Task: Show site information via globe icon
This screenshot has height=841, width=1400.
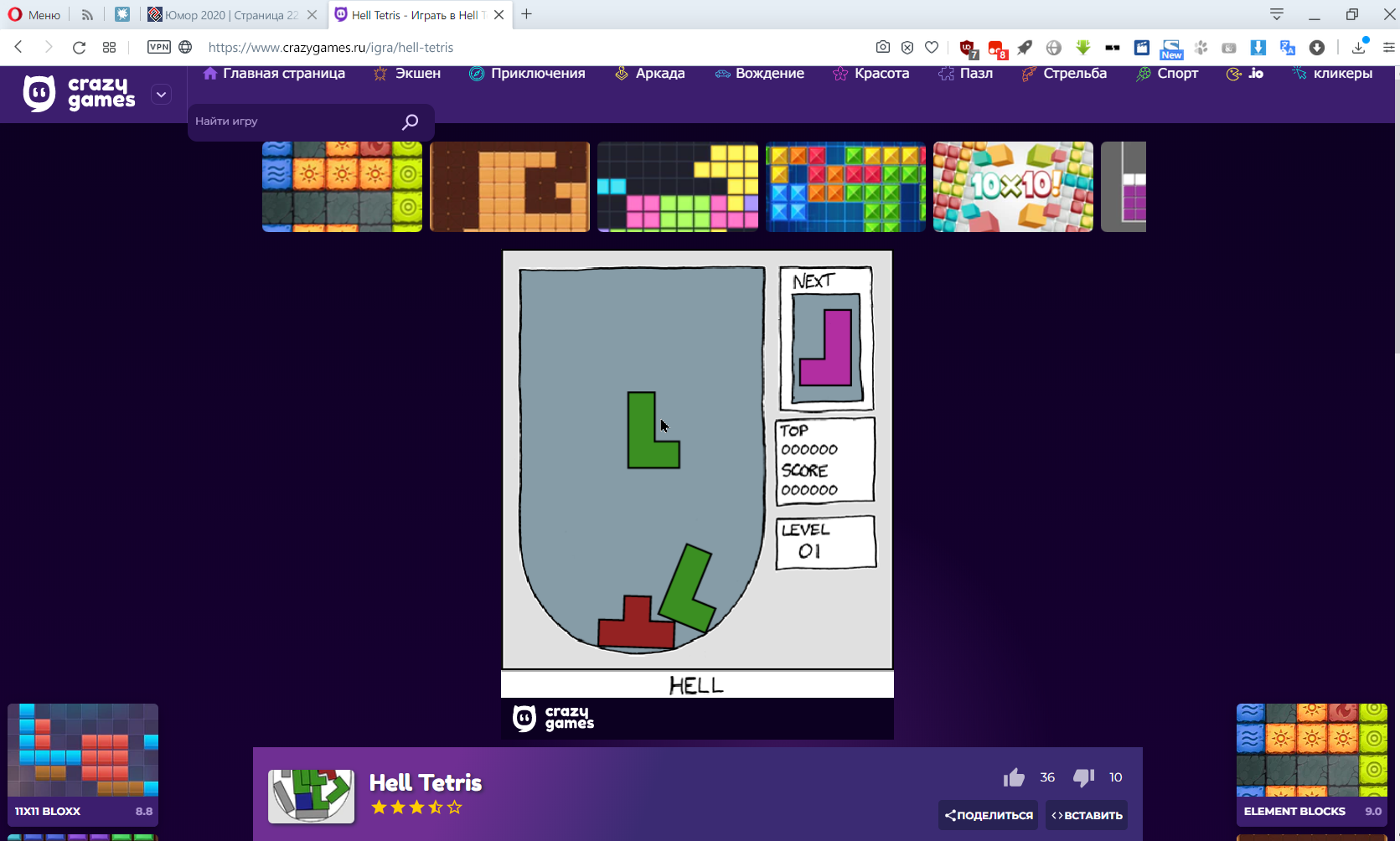Action: [185, 47]
